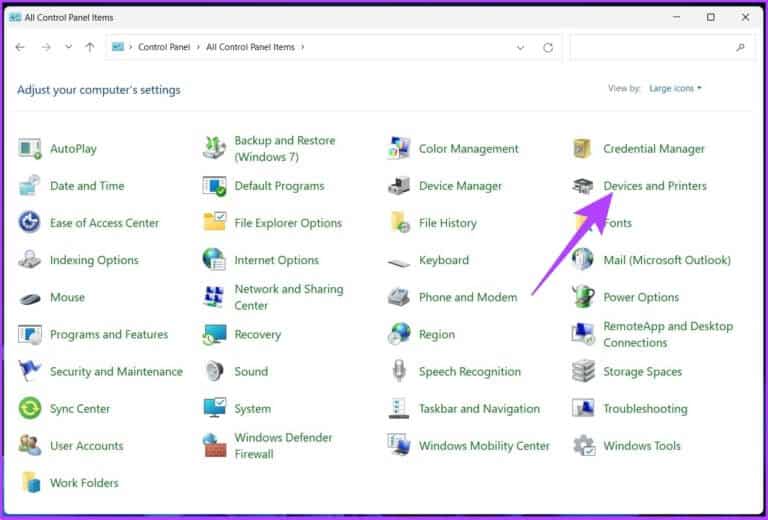This screenshot has width=768, height=520.
Task: Click the Control Panel address bar icon
Action: click(118, 47)
